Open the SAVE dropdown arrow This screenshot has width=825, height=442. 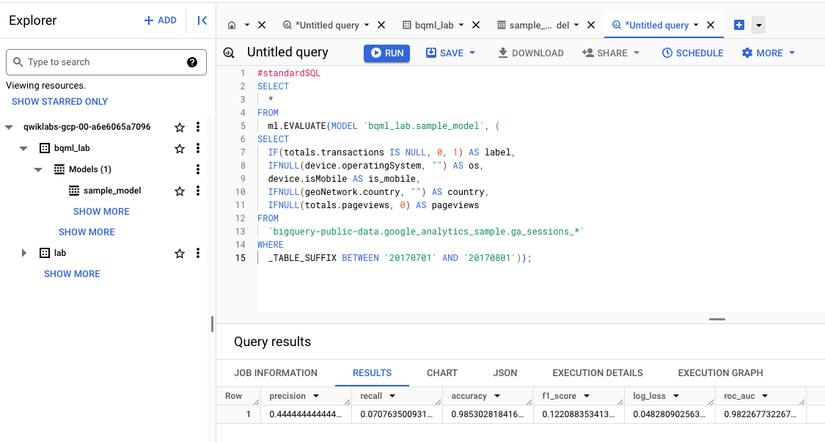pyautogui.click(x=472, y=53)
